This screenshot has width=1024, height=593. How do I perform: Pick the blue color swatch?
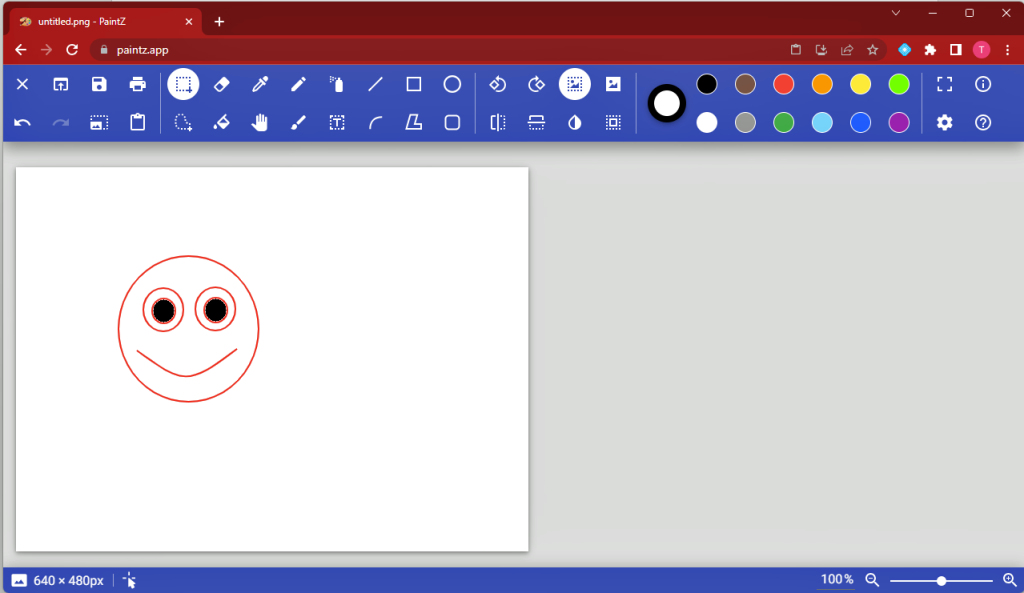(x=861, y=122)
